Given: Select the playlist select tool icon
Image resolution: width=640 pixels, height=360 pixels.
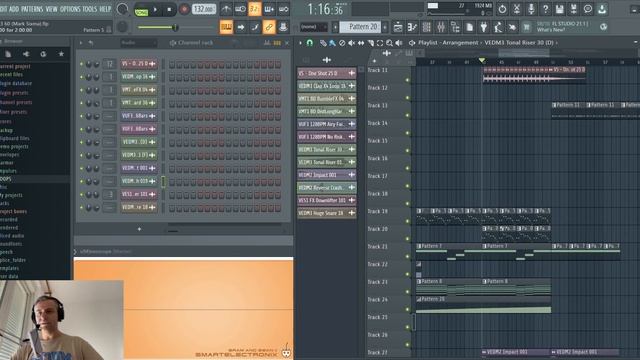Looking at the screenshot, I should pos(380,42).
